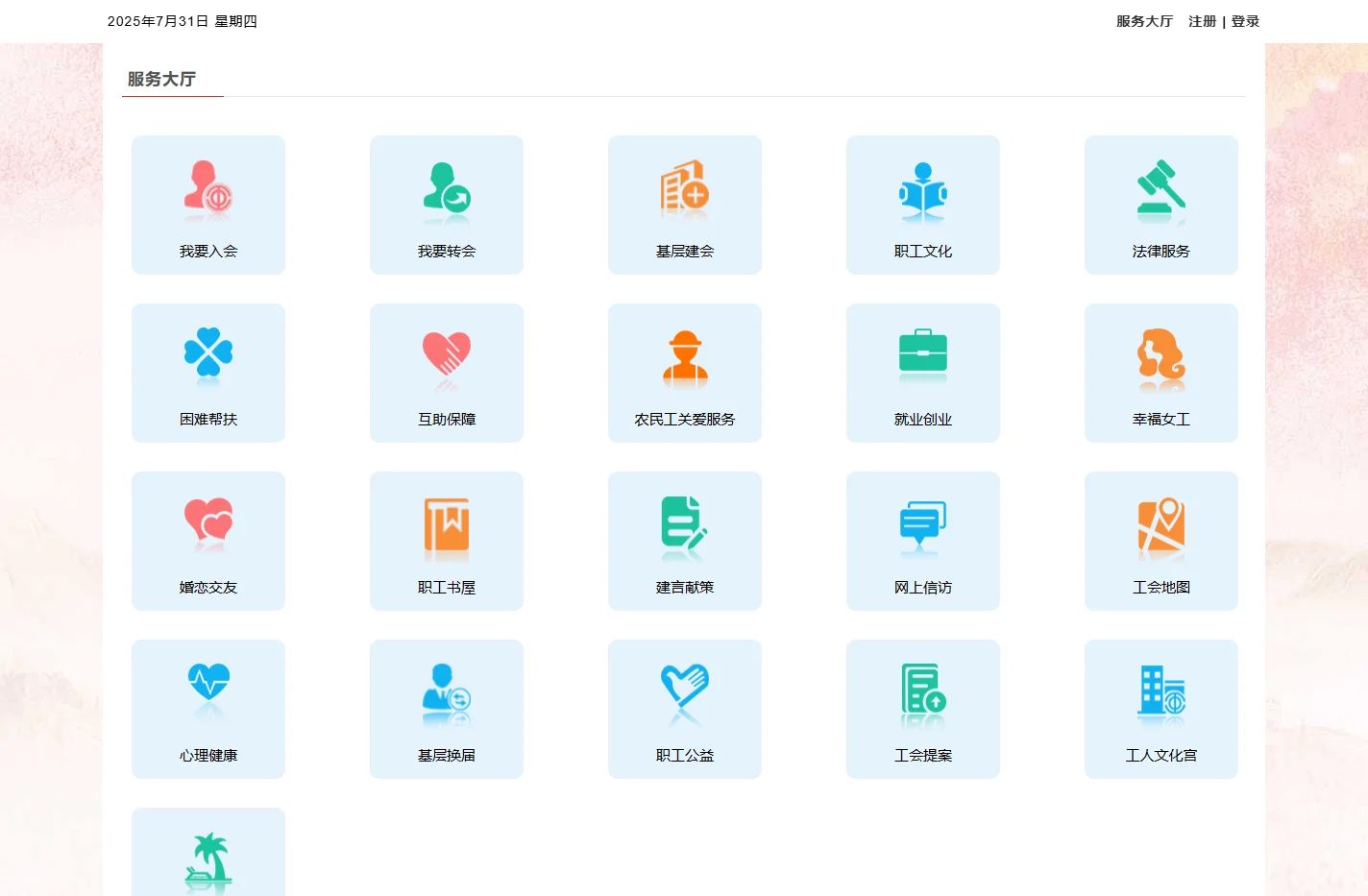This screenshot has width=1368, height=896.
Task: Select the 服务大厅 section heading tab
Action: coord(161,79)
